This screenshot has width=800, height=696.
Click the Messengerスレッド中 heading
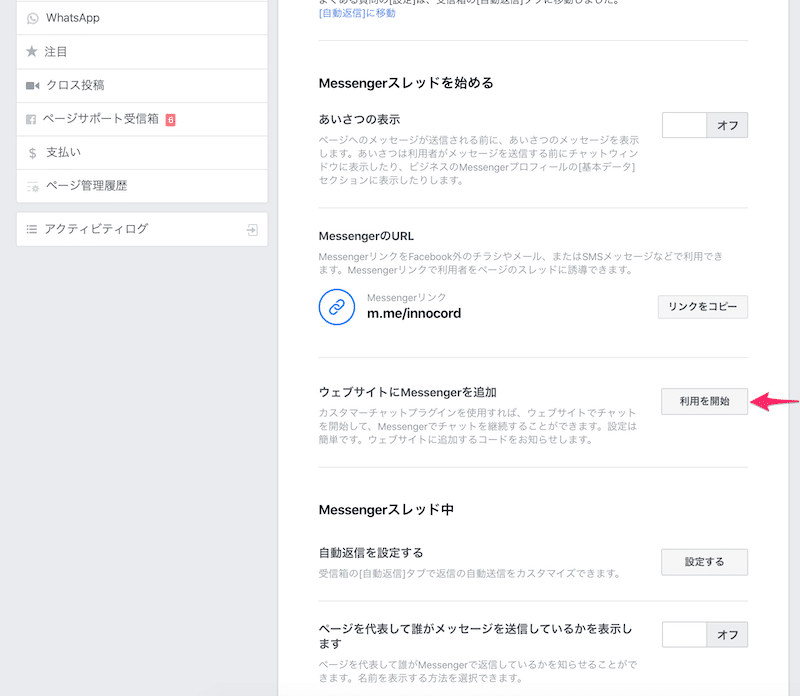click(386, 510)
